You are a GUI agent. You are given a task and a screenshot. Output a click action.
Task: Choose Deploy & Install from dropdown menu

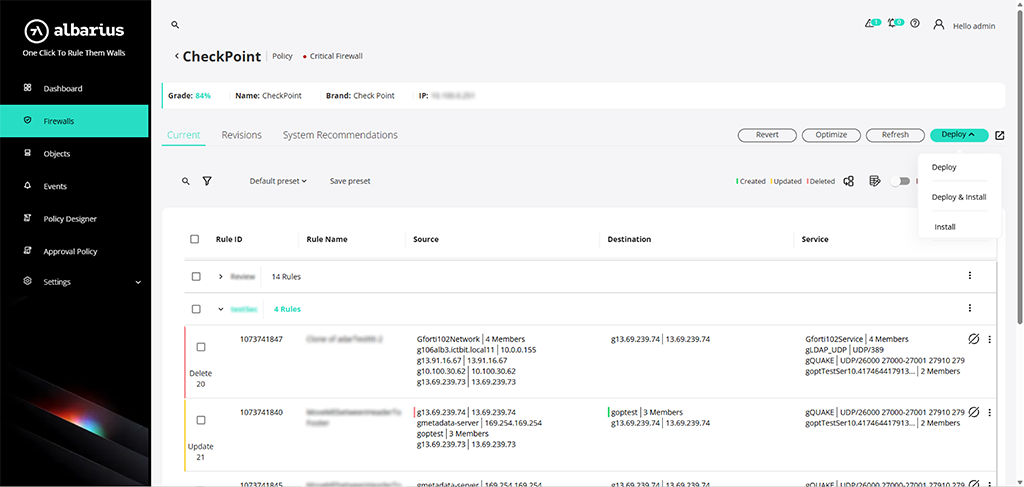point(959,197)
